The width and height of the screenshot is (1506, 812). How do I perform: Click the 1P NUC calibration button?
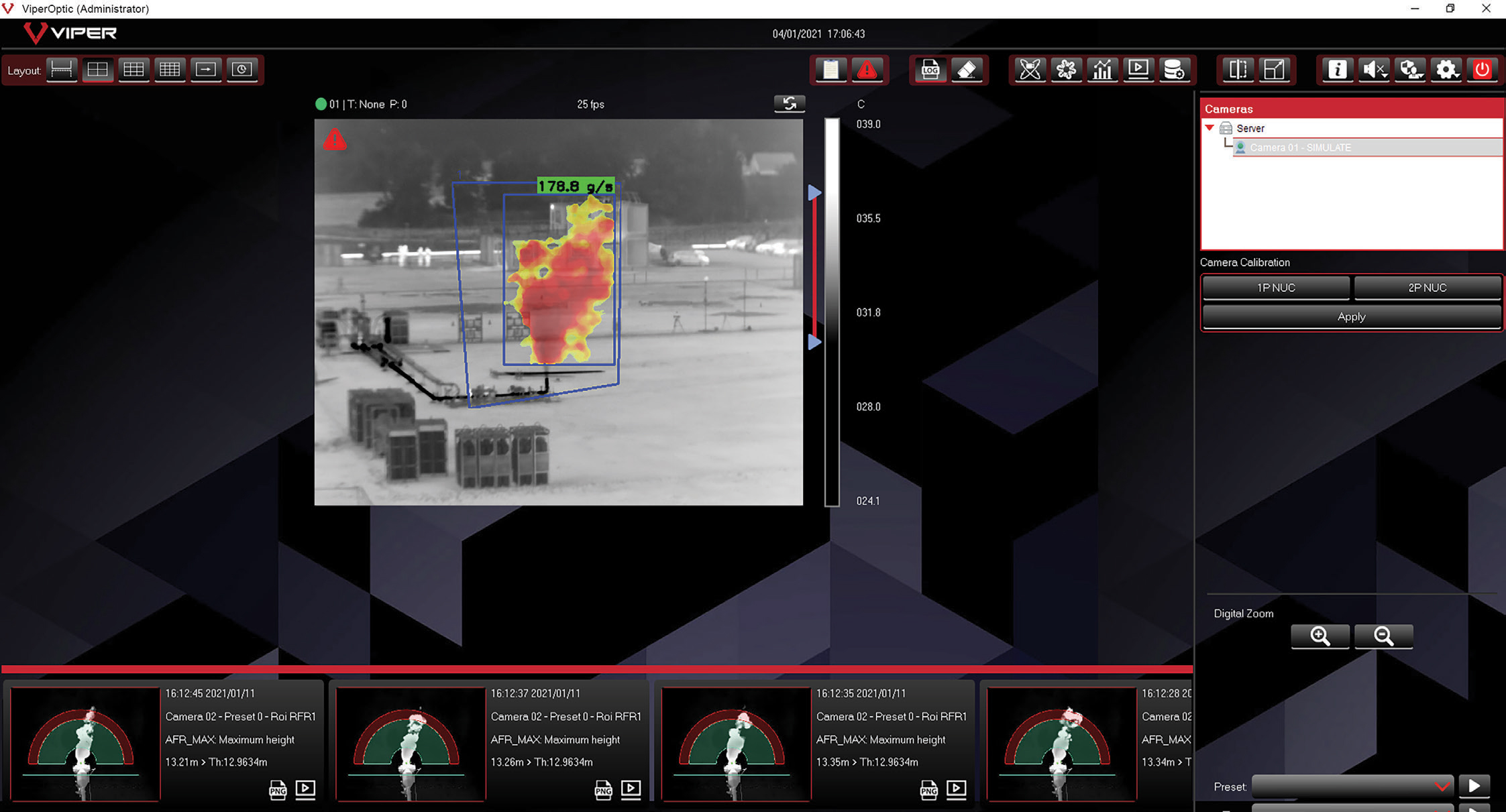tap(1275, 288)
